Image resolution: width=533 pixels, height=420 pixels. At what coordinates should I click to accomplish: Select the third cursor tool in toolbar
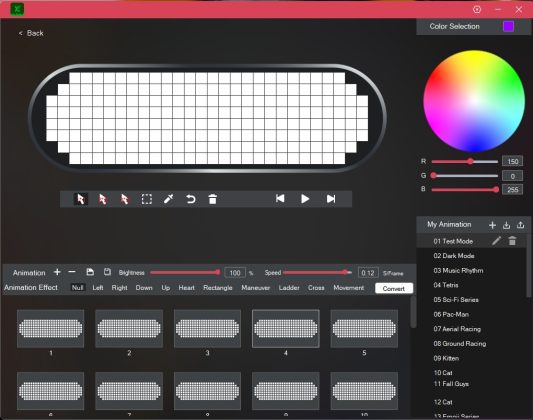point(124,199)
